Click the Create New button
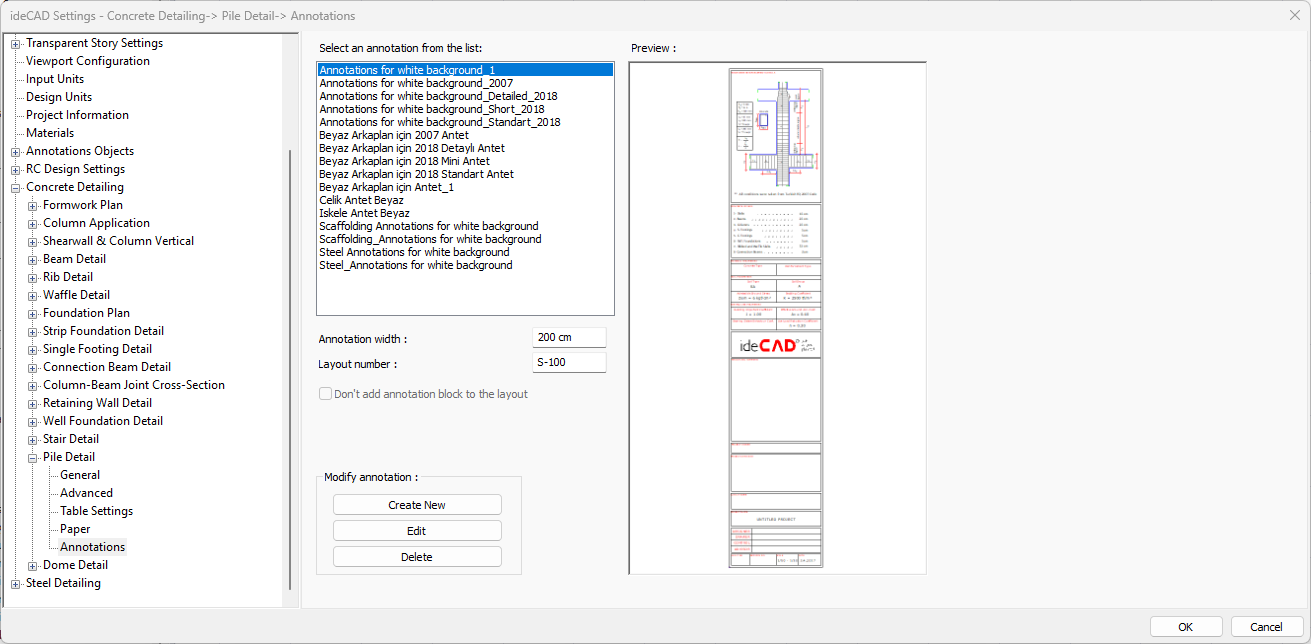This screenshot has width=1311, height=644. pos(417,505)
